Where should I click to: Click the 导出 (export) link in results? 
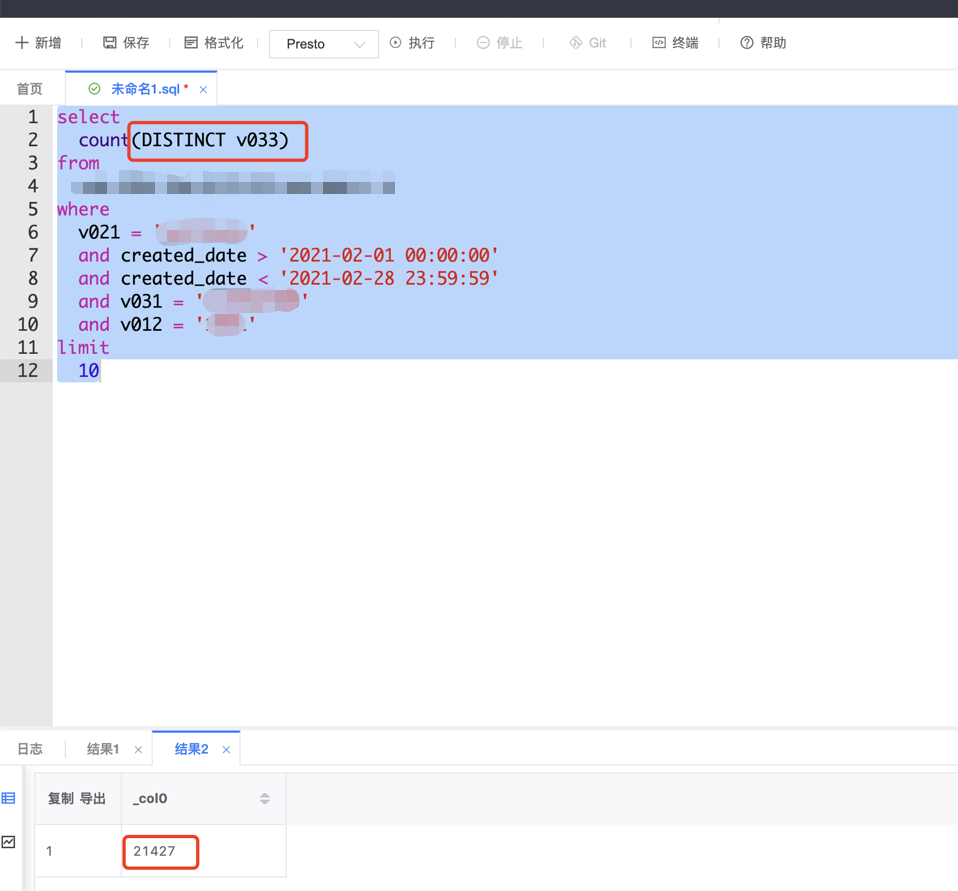[x=92, y=799]
